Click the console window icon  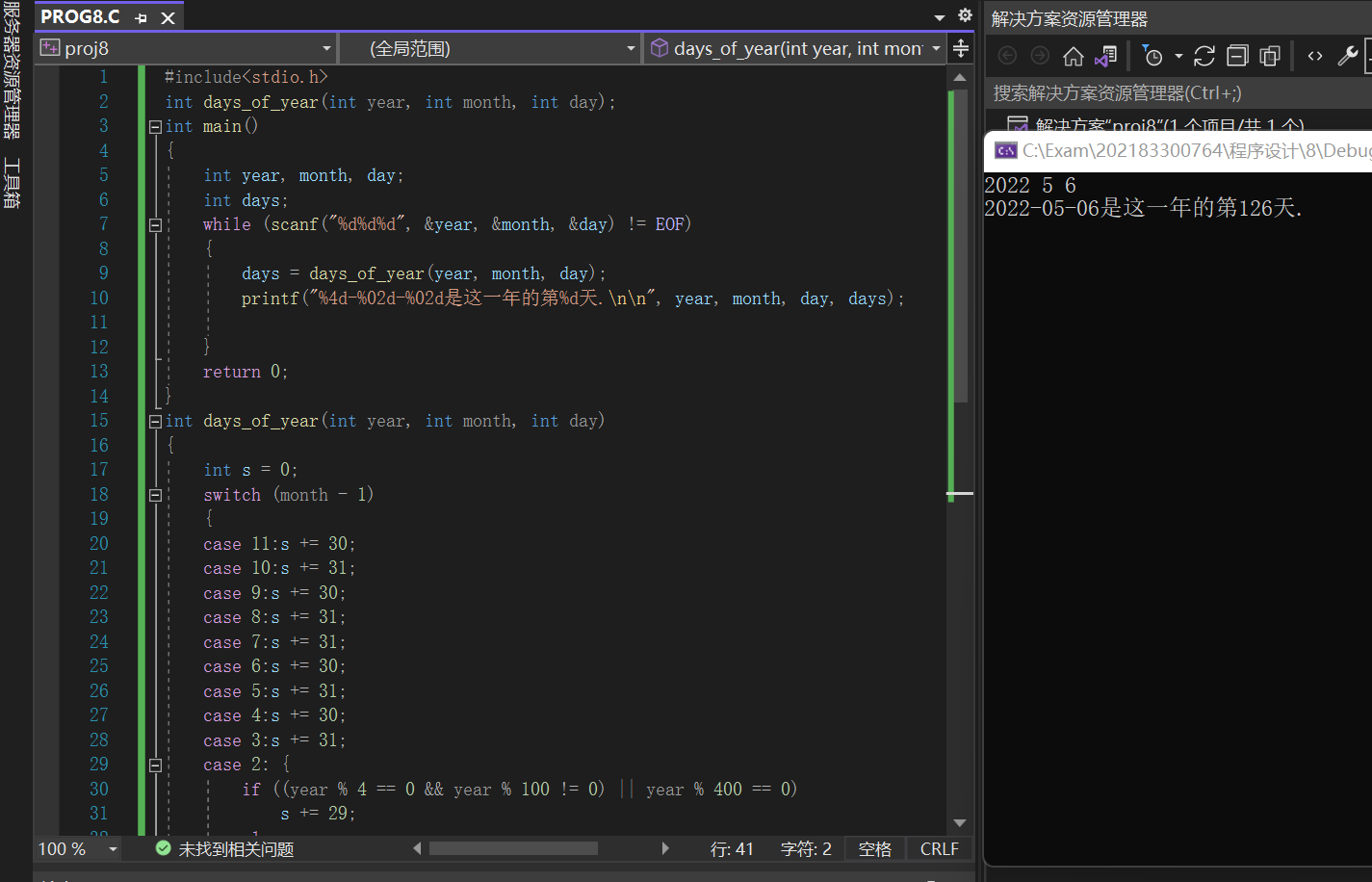[x=1006, y=150]
